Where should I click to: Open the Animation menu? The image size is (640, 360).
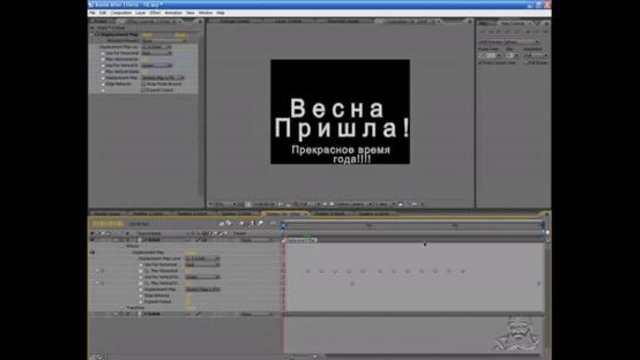pos(173,13)
